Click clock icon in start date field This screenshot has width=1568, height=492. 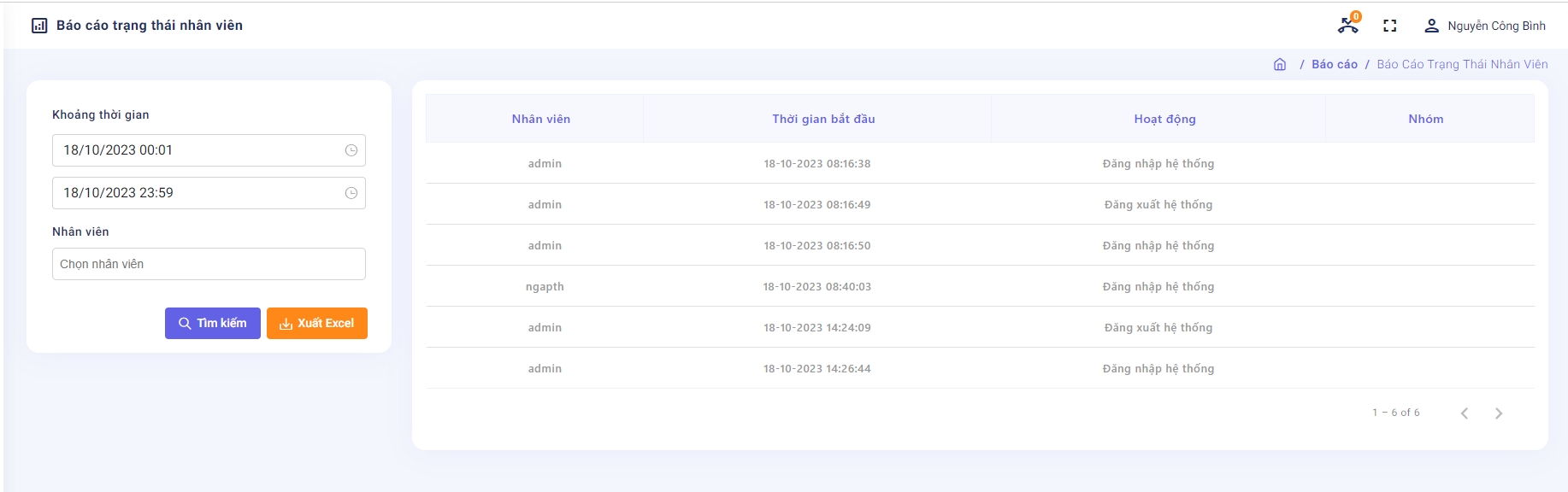tap(351, 150)
